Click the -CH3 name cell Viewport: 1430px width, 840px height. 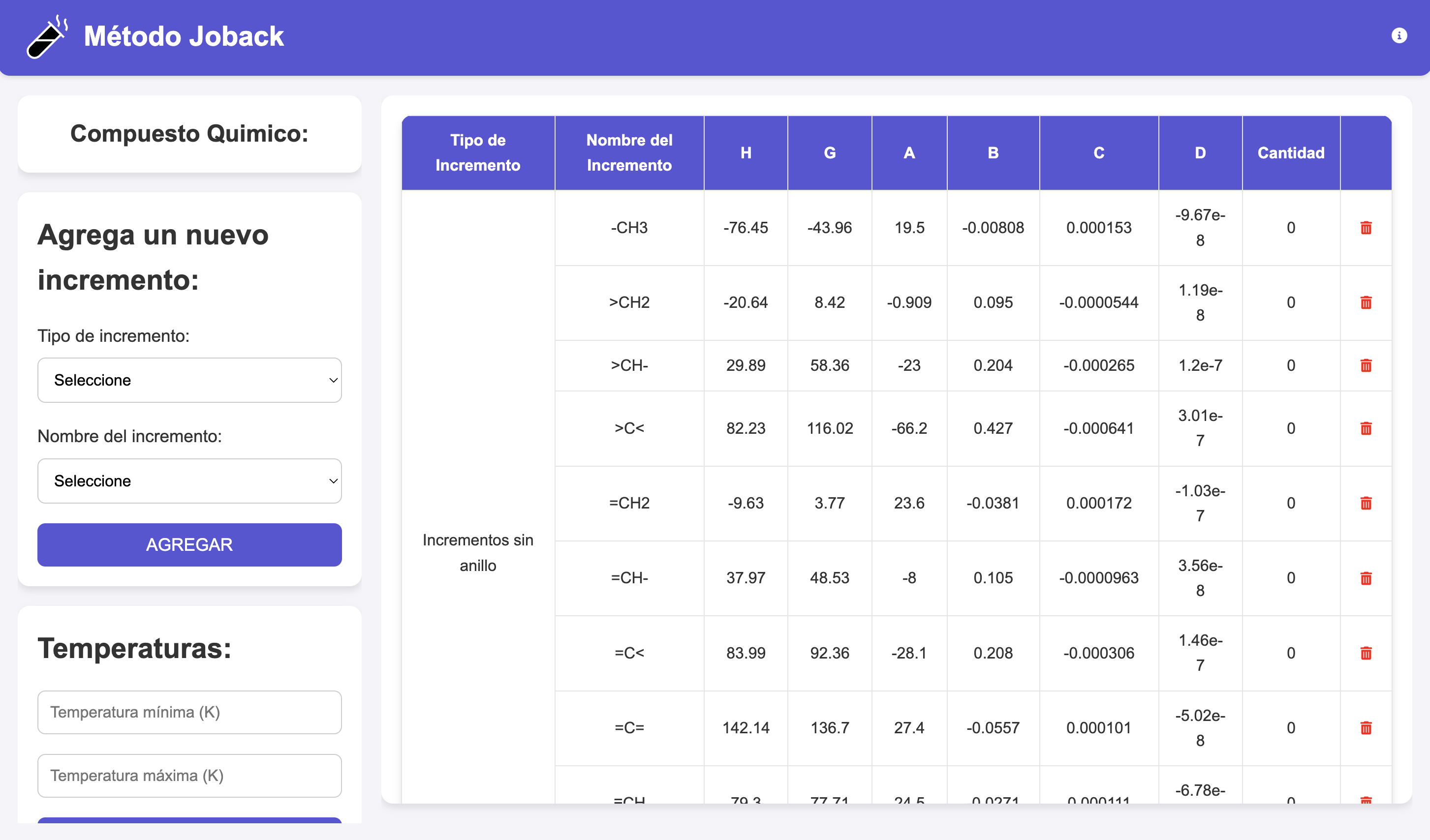[x=629, y=228]
